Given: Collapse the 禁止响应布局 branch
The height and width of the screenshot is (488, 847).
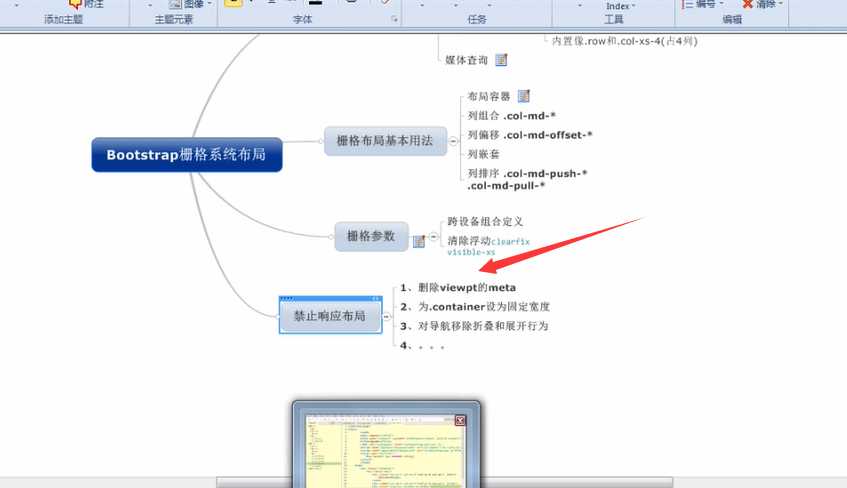Looking at the screenshot, I should point(387,317).
